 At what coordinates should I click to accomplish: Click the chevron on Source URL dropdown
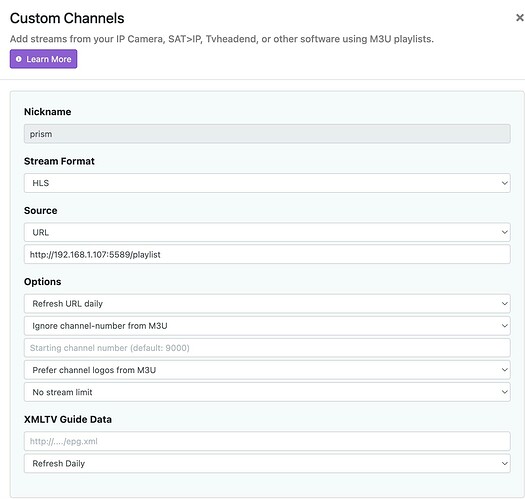coord(504,232)
